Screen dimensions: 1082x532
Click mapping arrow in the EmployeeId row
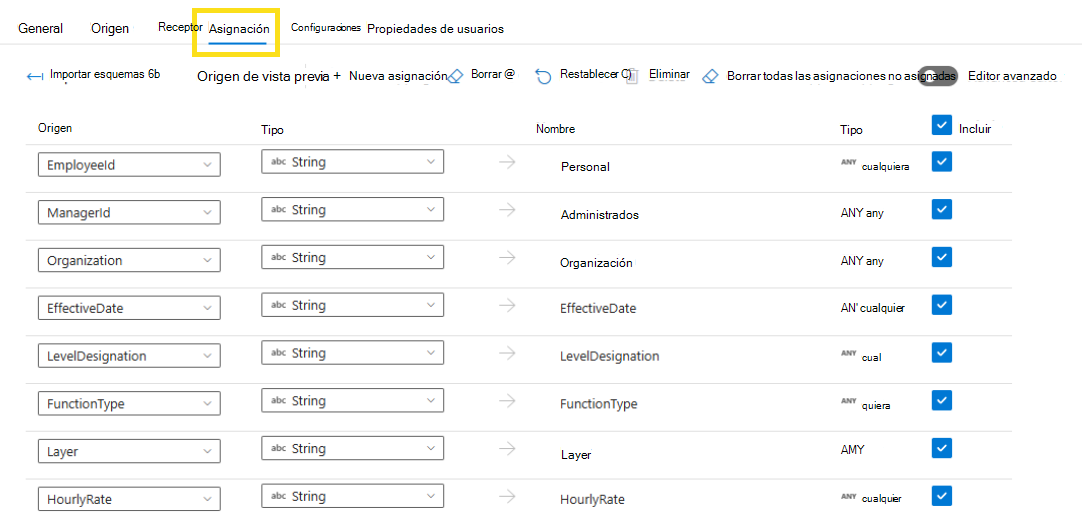[x=507, y=162]
